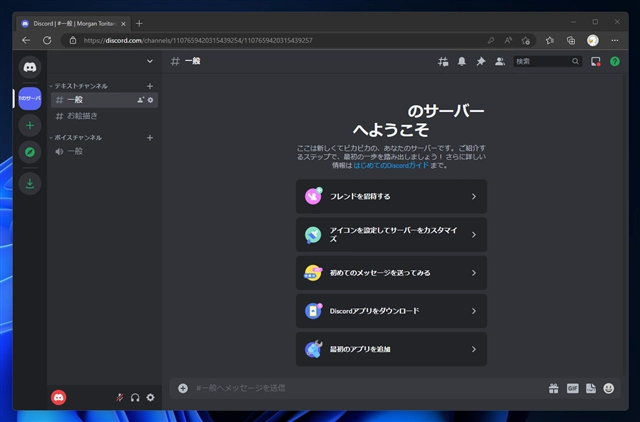Toggle headphone deafen in user panel
Image resolution: width=640 pixels, height=422 pixels.
pyautogui.click(x=135, y=397)
